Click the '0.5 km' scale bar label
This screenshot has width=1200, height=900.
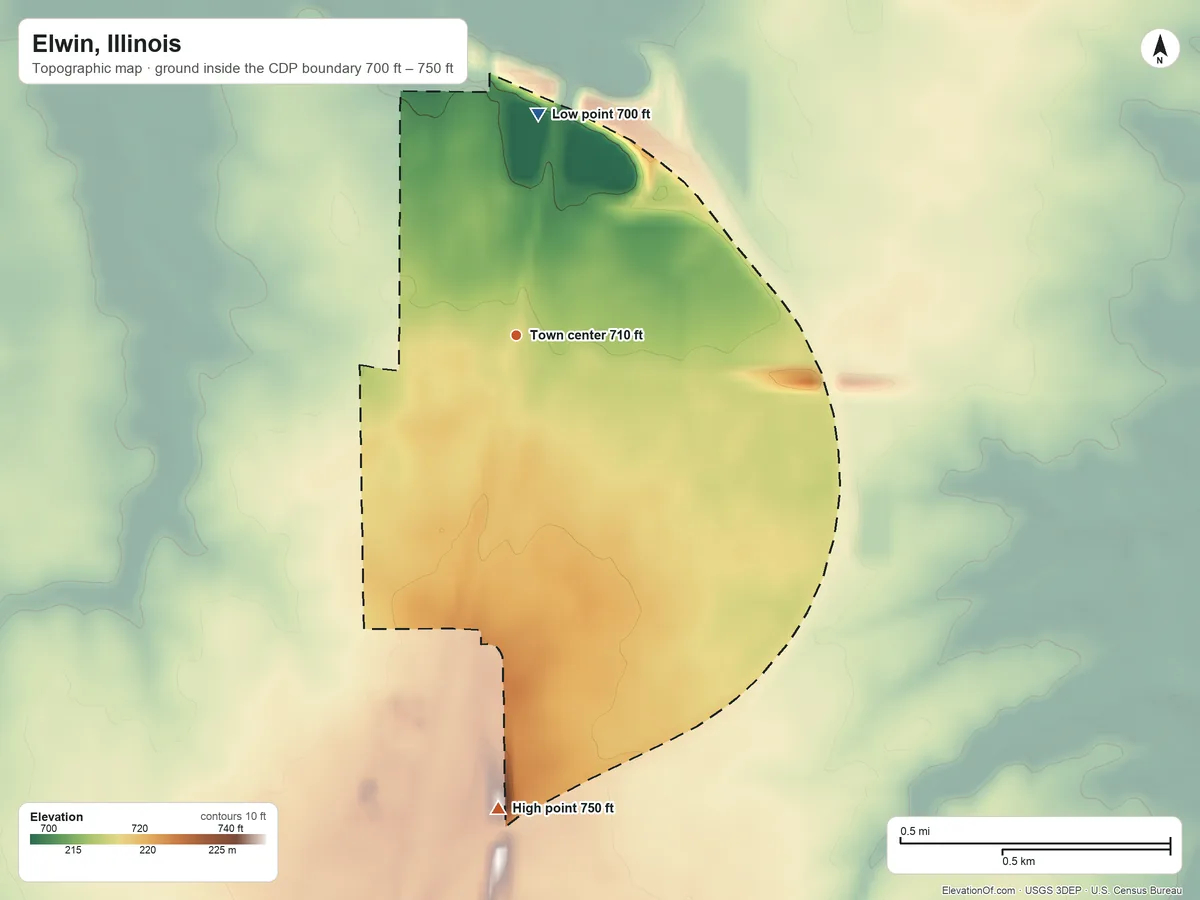pyautogui.click(x=1019, y=860)
